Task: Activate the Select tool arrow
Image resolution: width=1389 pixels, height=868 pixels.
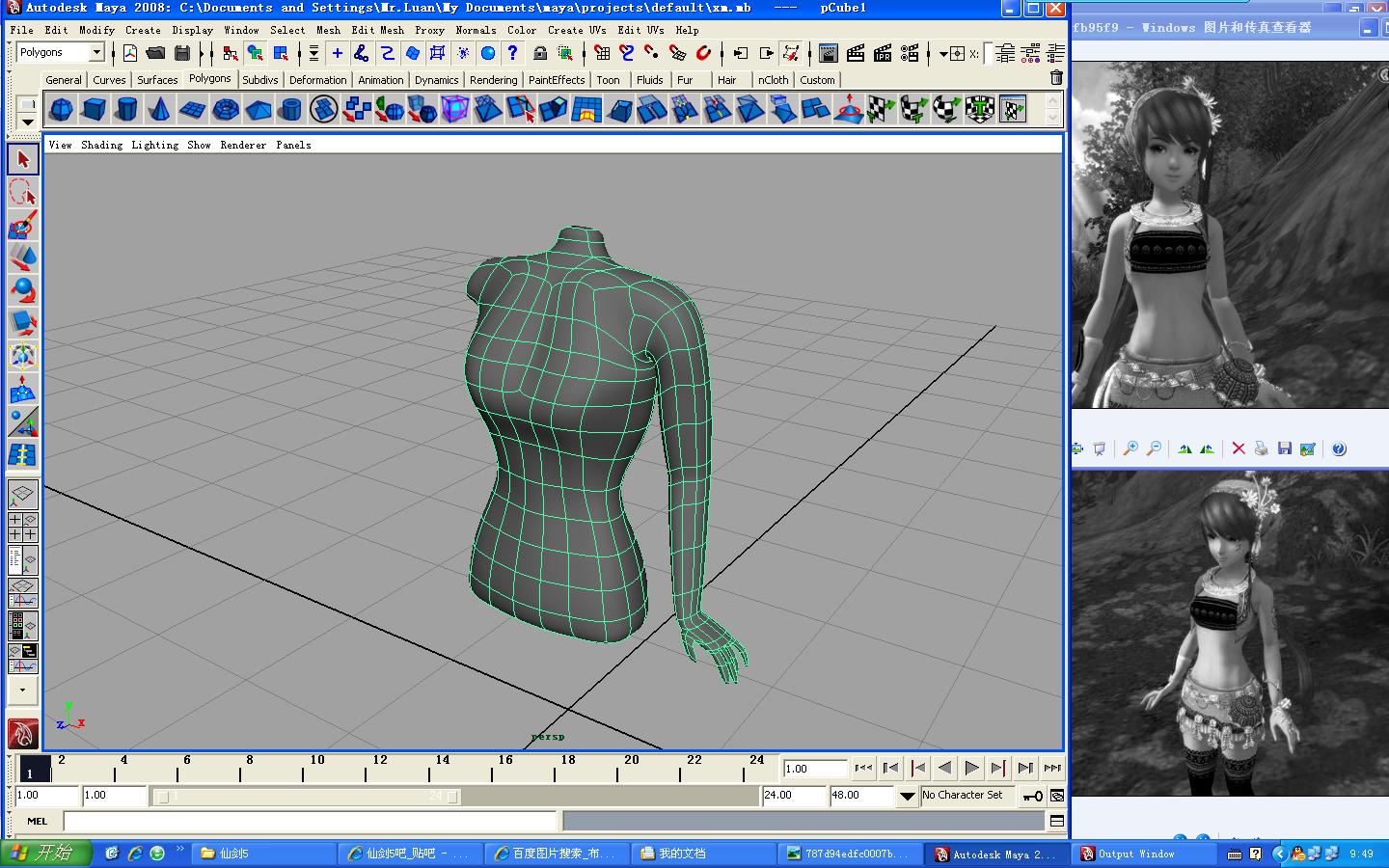Action: (x=23, y=159)
